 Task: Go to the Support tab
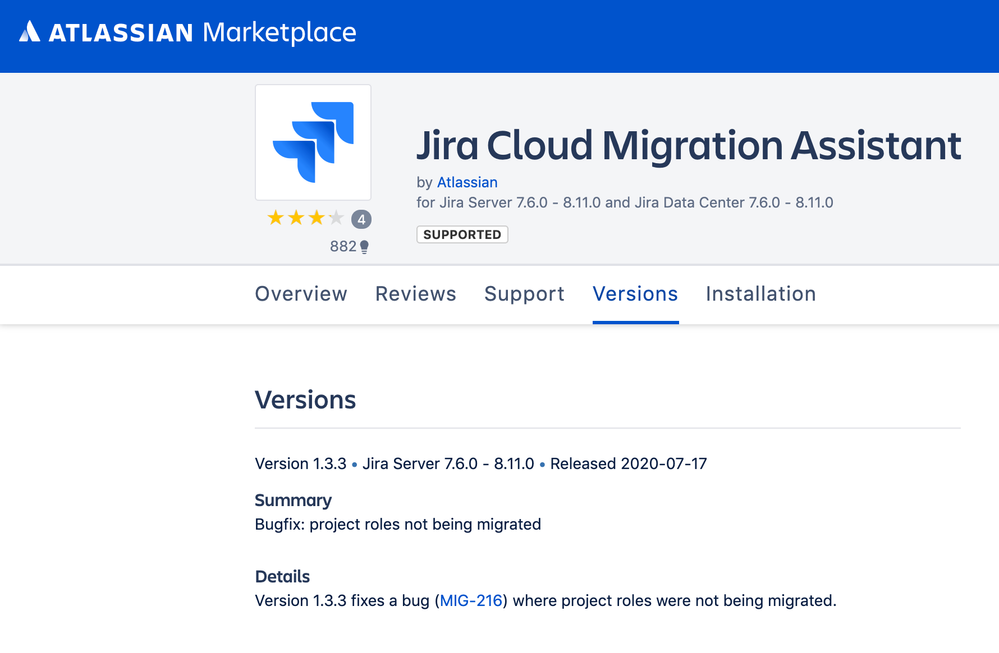[x=524, y=294]
